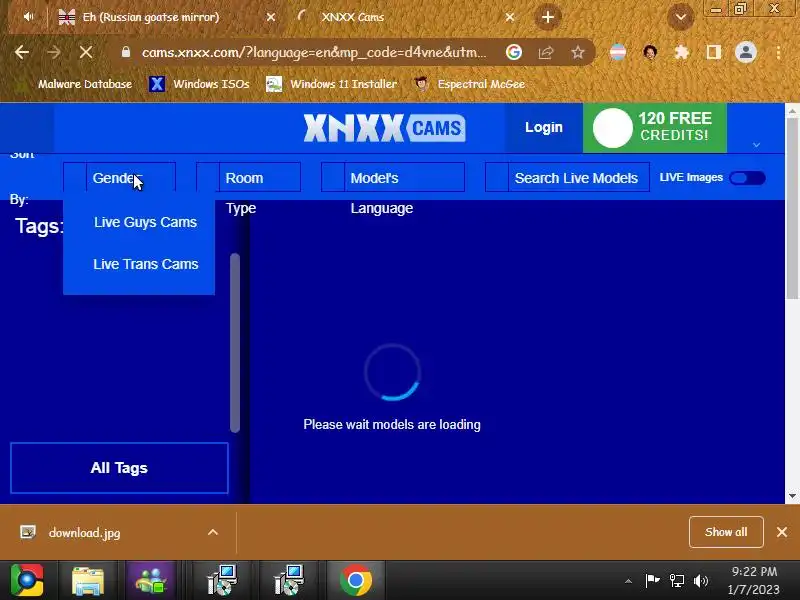Claim 120 FREE CREDITS button
The image size is (800, 600).
[655, 128]
